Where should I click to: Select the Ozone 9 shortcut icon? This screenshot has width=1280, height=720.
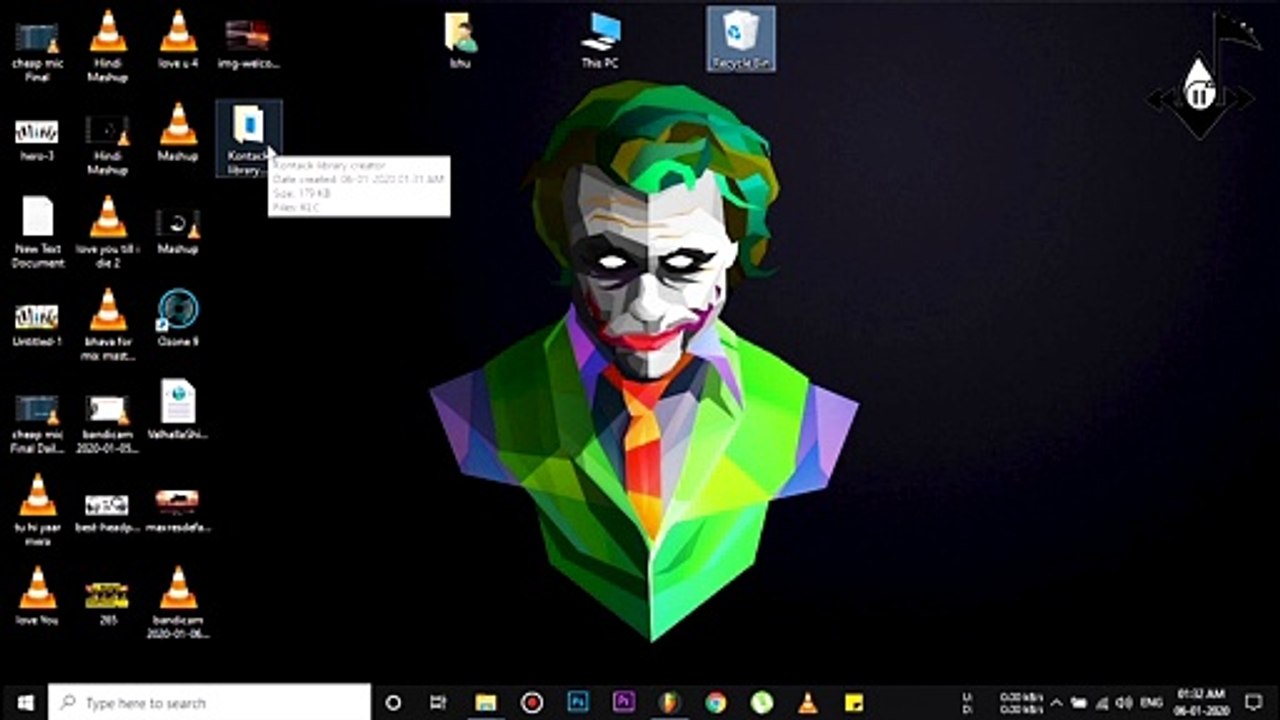[178, 318]
